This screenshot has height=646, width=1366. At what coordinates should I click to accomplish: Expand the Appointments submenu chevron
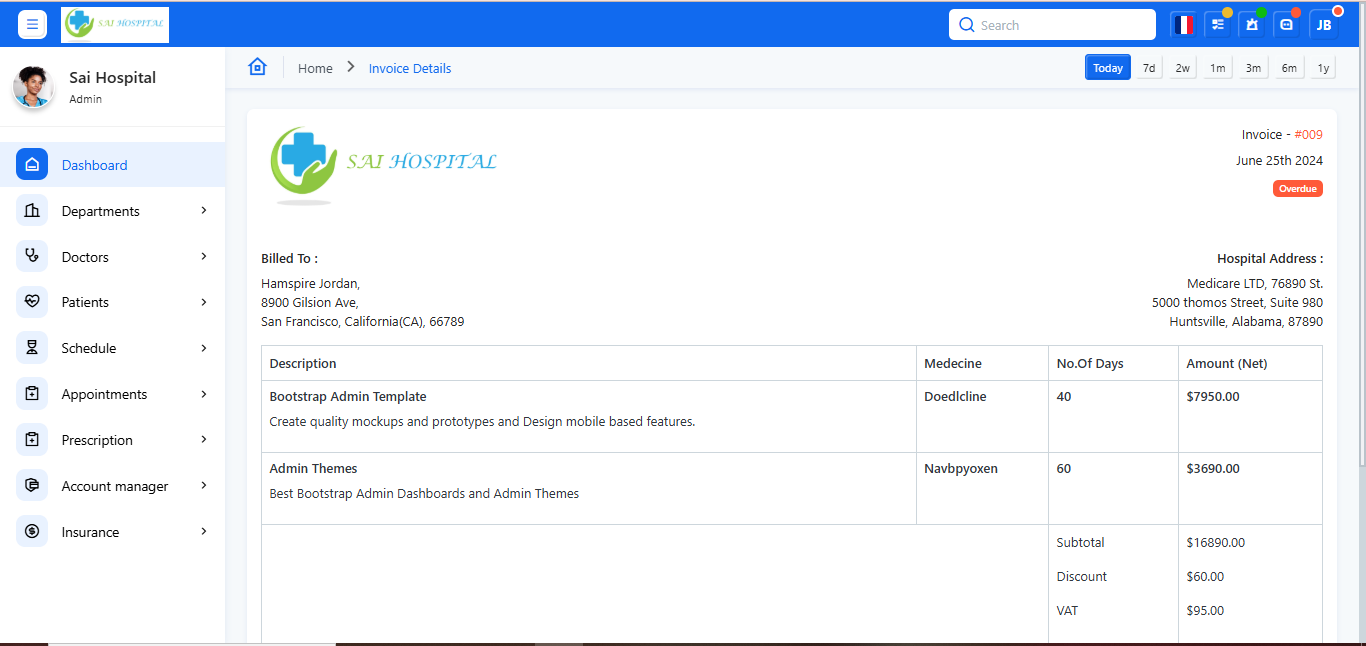click(x=204, y=394)
